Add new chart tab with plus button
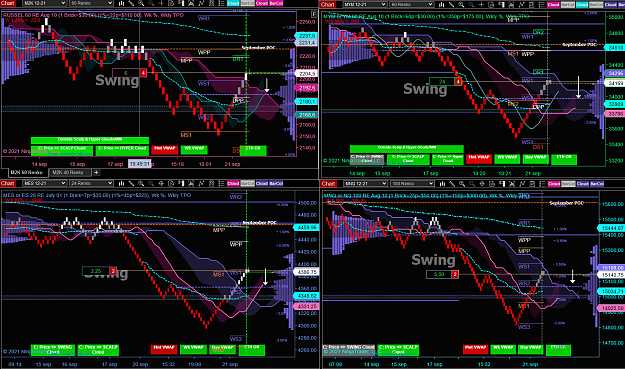This screenshot has height=369, width=625. click(96, 173)
